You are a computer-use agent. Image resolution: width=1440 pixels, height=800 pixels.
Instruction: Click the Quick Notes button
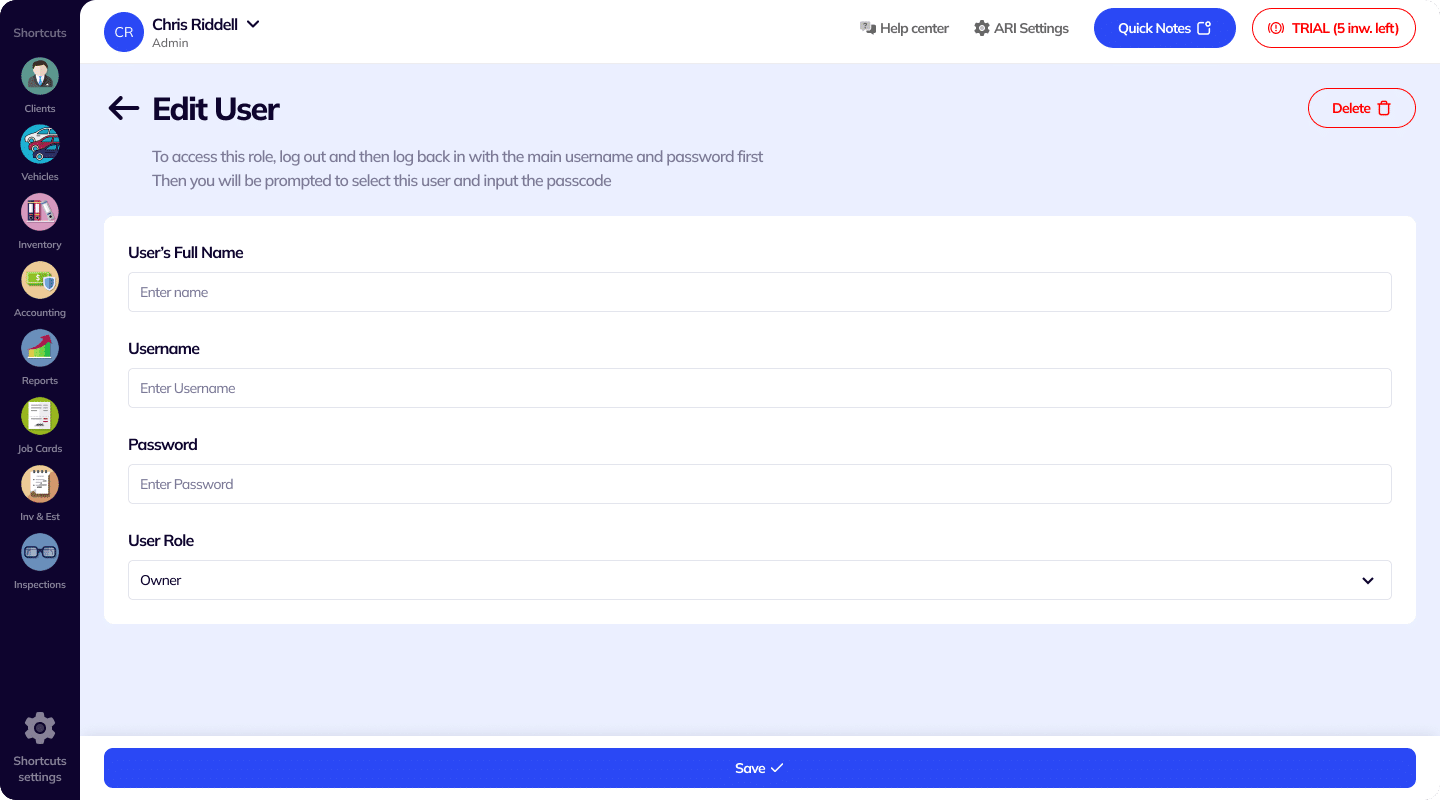tap(1164, 28)
